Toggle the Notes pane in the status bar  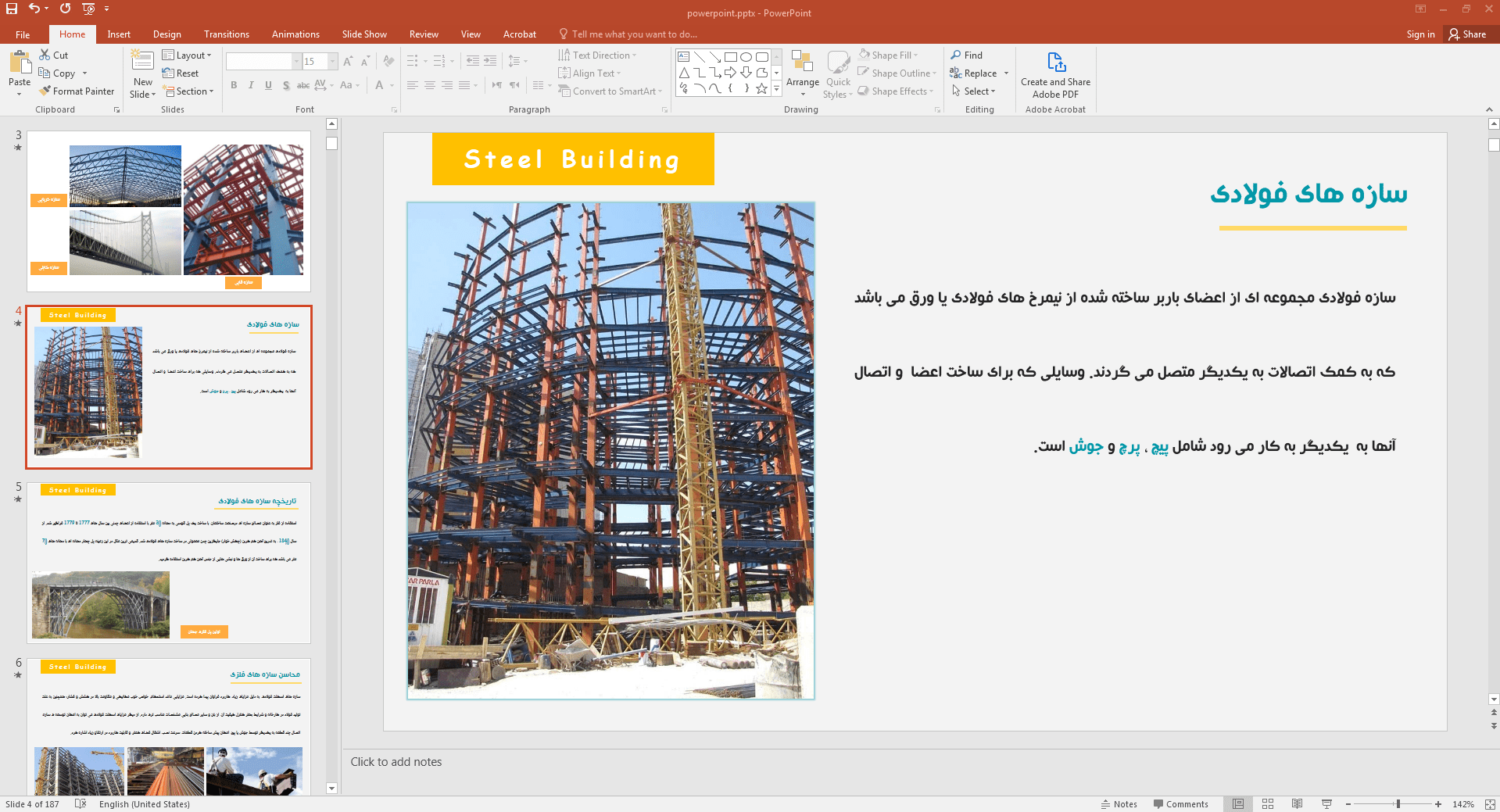[x=1119, y=804]
